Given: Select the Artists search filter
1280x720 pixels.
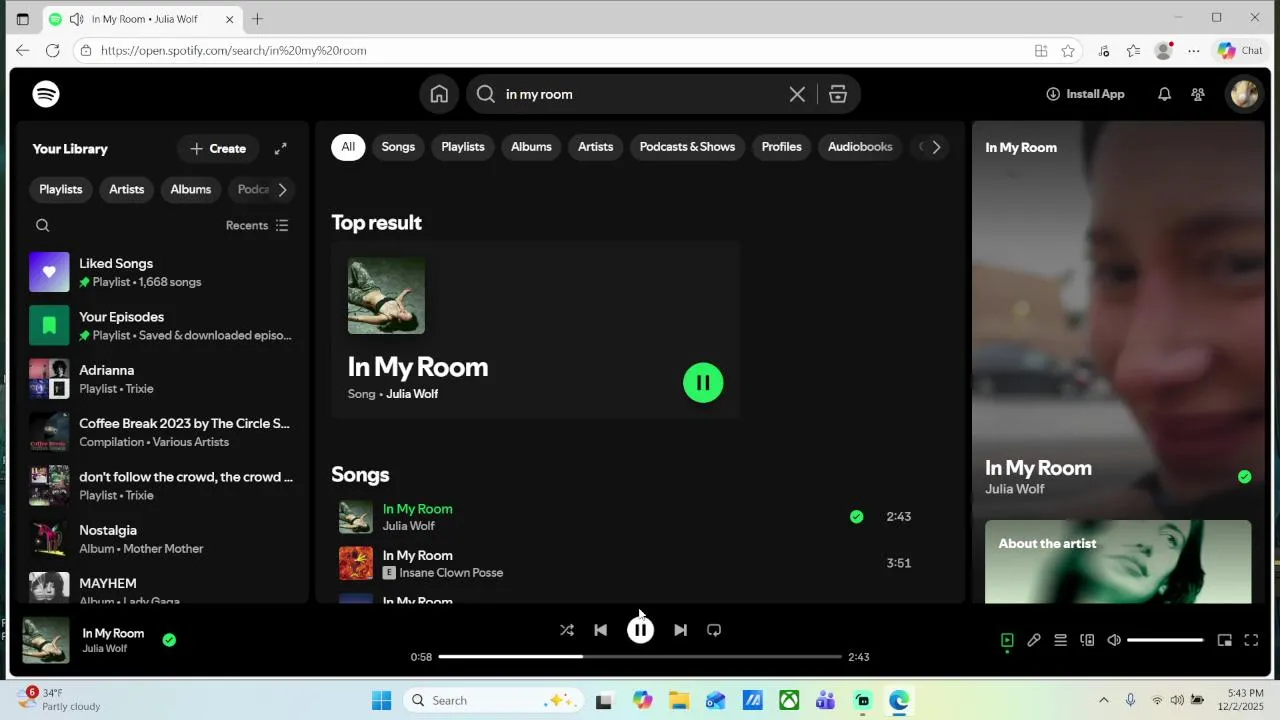Looking at the screenshot, I should (x=595, y=147).
